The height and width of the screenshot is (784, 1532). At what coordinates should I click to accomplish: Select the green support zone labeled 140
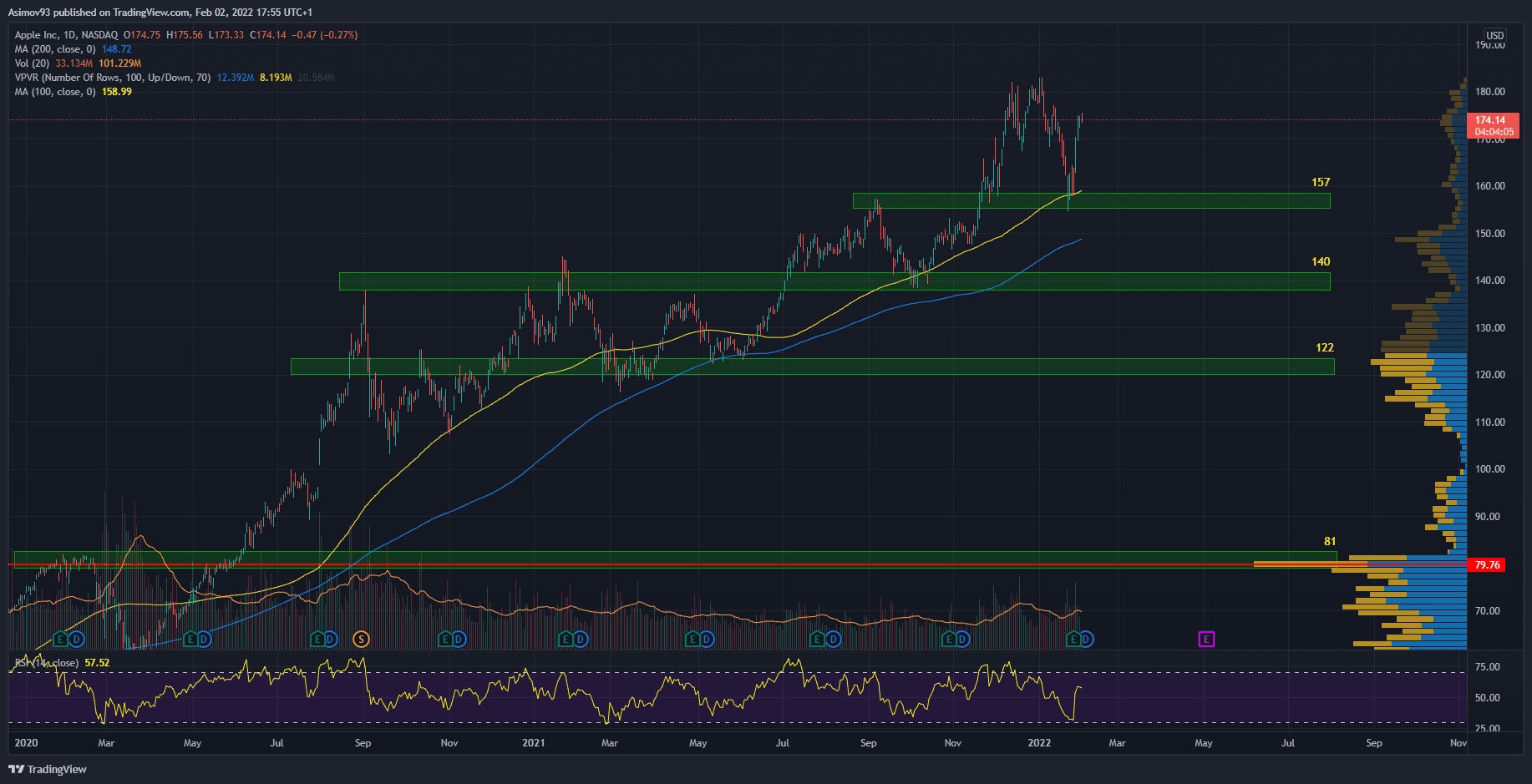(x=834, y=281)
